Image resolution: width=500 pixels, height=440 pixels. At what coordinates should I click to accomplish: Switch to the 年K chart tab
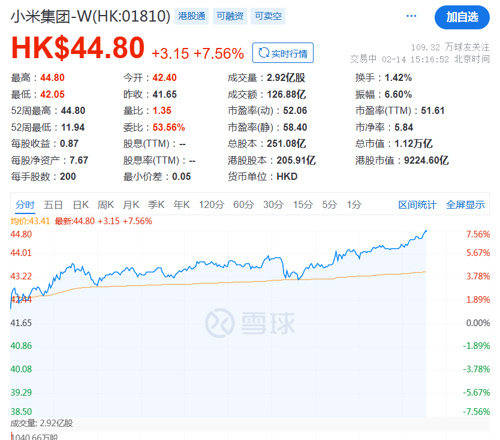point(181,205)
